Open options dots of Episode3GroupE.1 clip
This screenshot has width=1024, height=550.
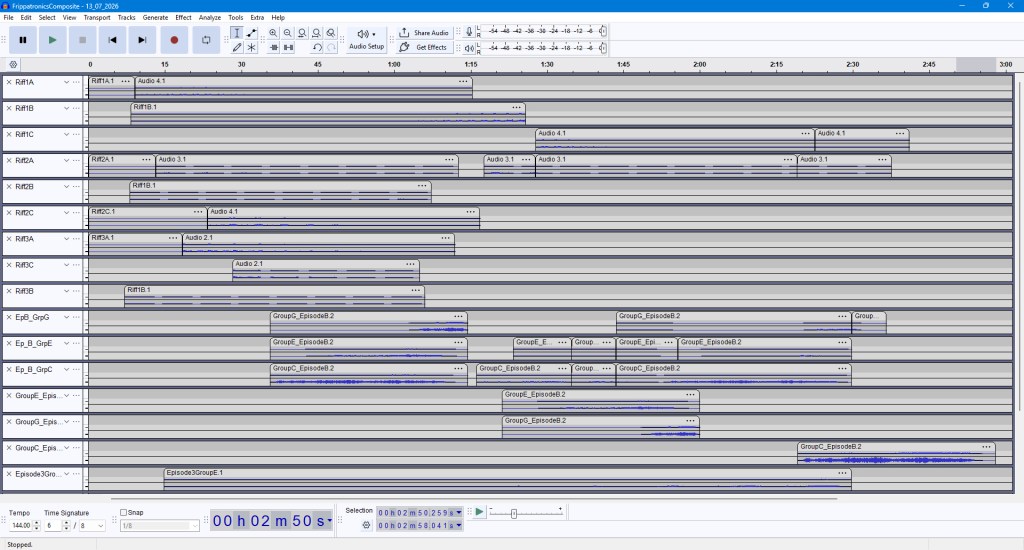[842, 473]
